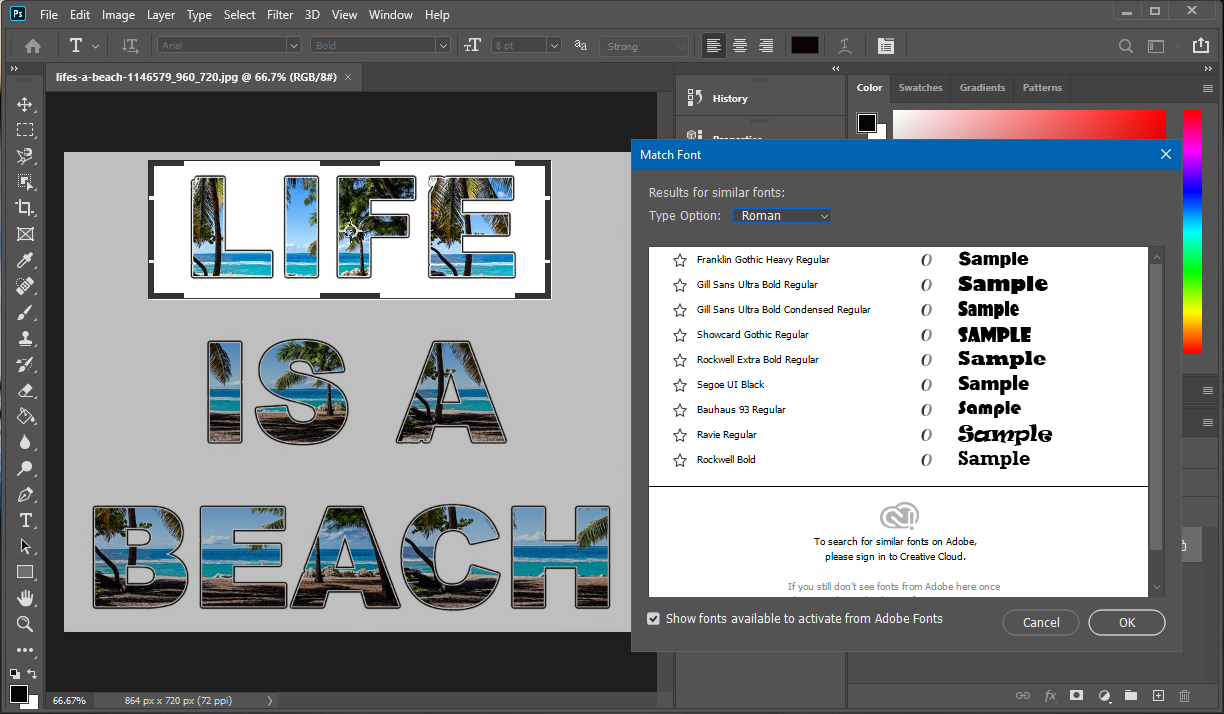Favorite Segoe UI Black star
The height and width of the screenshot is (714, 1224).
pos(680,385)
